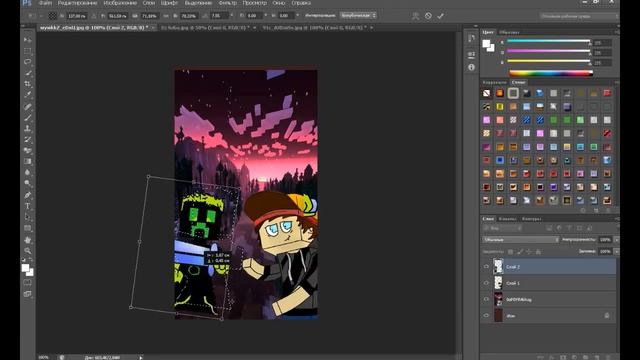This screenshot has height=360, width=640.
Task: Click the magenta middle color slider
Action: 548,51
